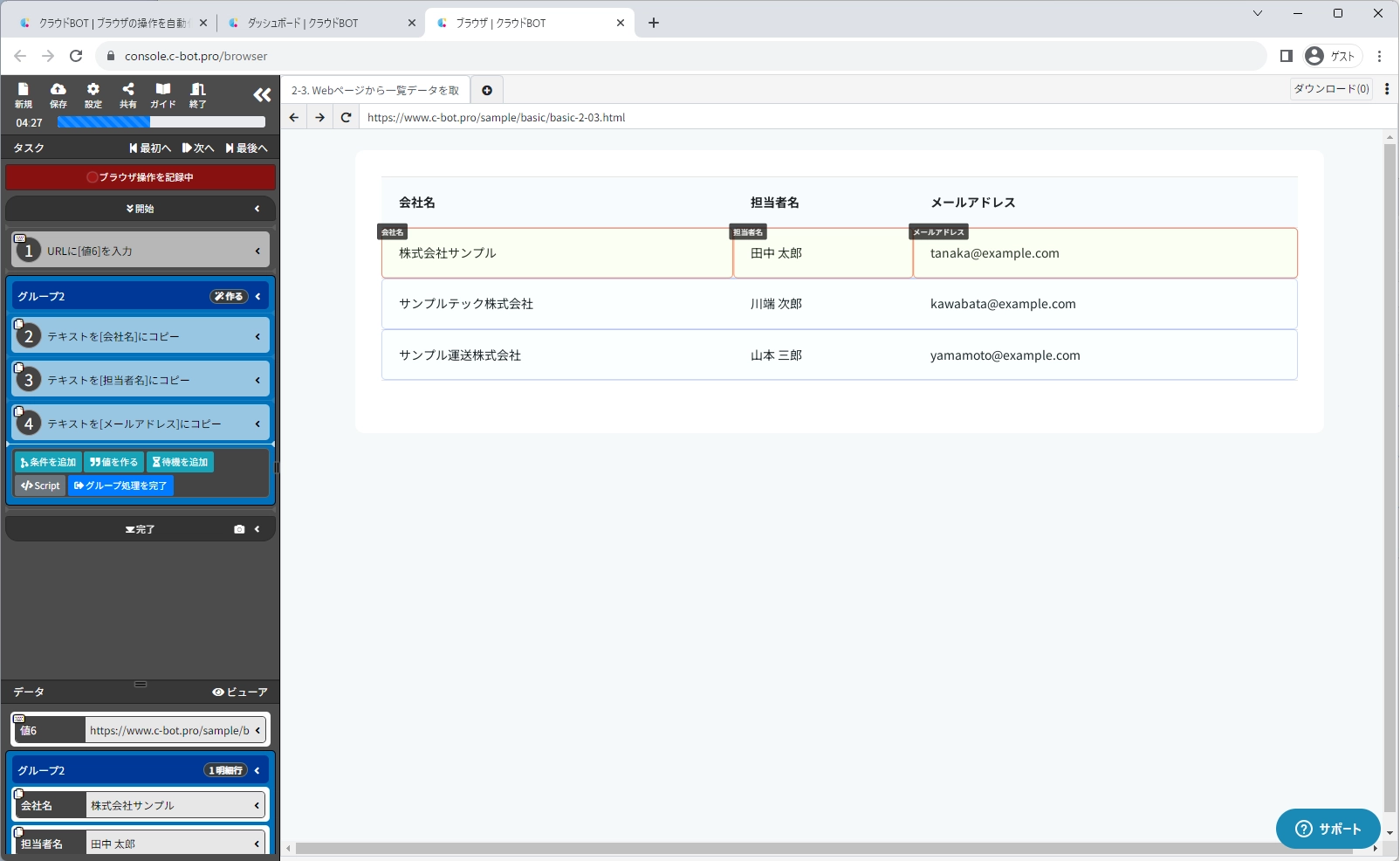The width and height of the screenshot is (1400, 861).
Task: Expand step 4 メールアドレス copy chevron
Action: click(257, 424)
